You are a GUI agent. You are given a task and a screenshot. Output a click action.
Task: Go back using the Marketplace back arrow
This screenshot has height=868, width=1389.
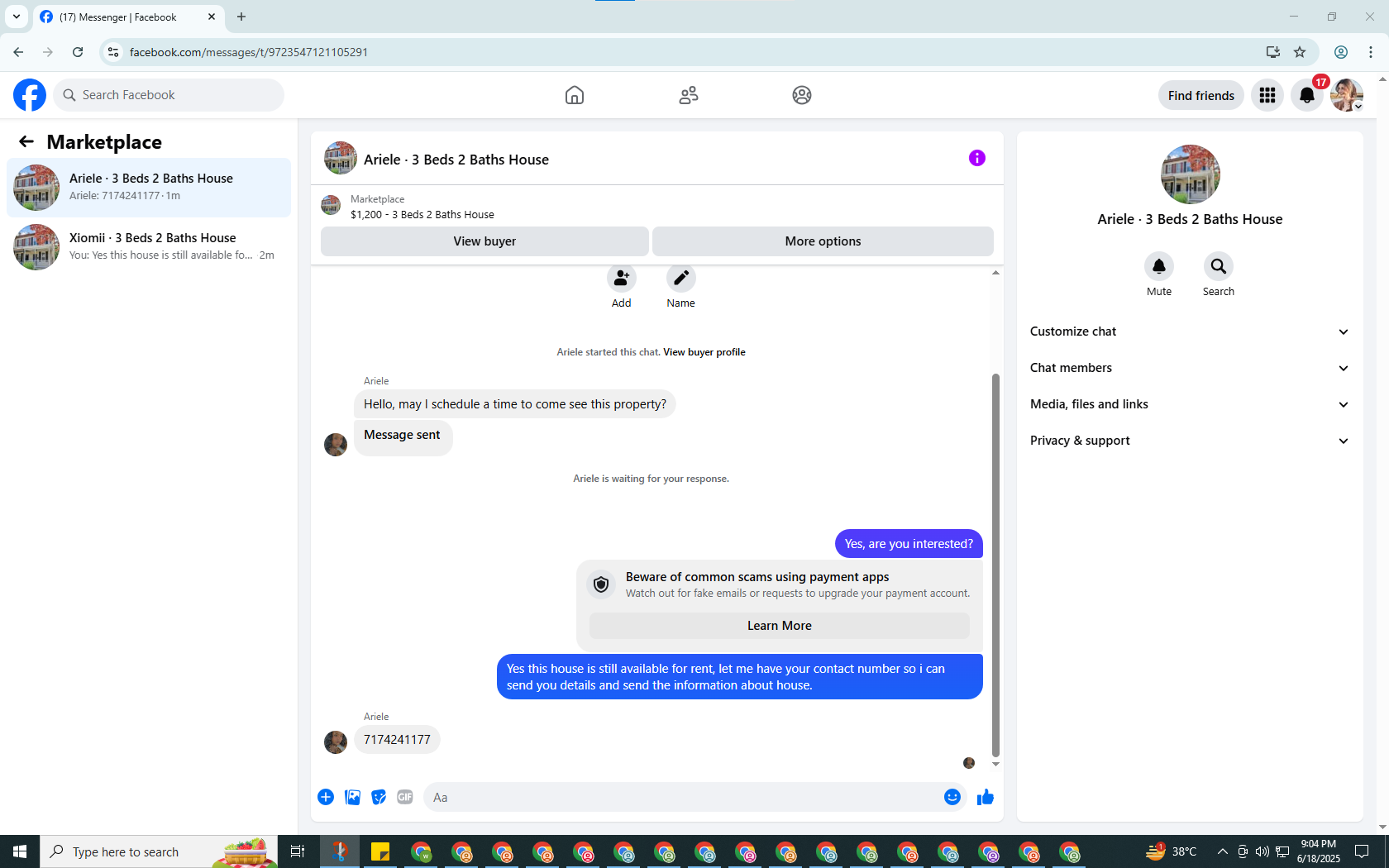click(x=26, y=142)
